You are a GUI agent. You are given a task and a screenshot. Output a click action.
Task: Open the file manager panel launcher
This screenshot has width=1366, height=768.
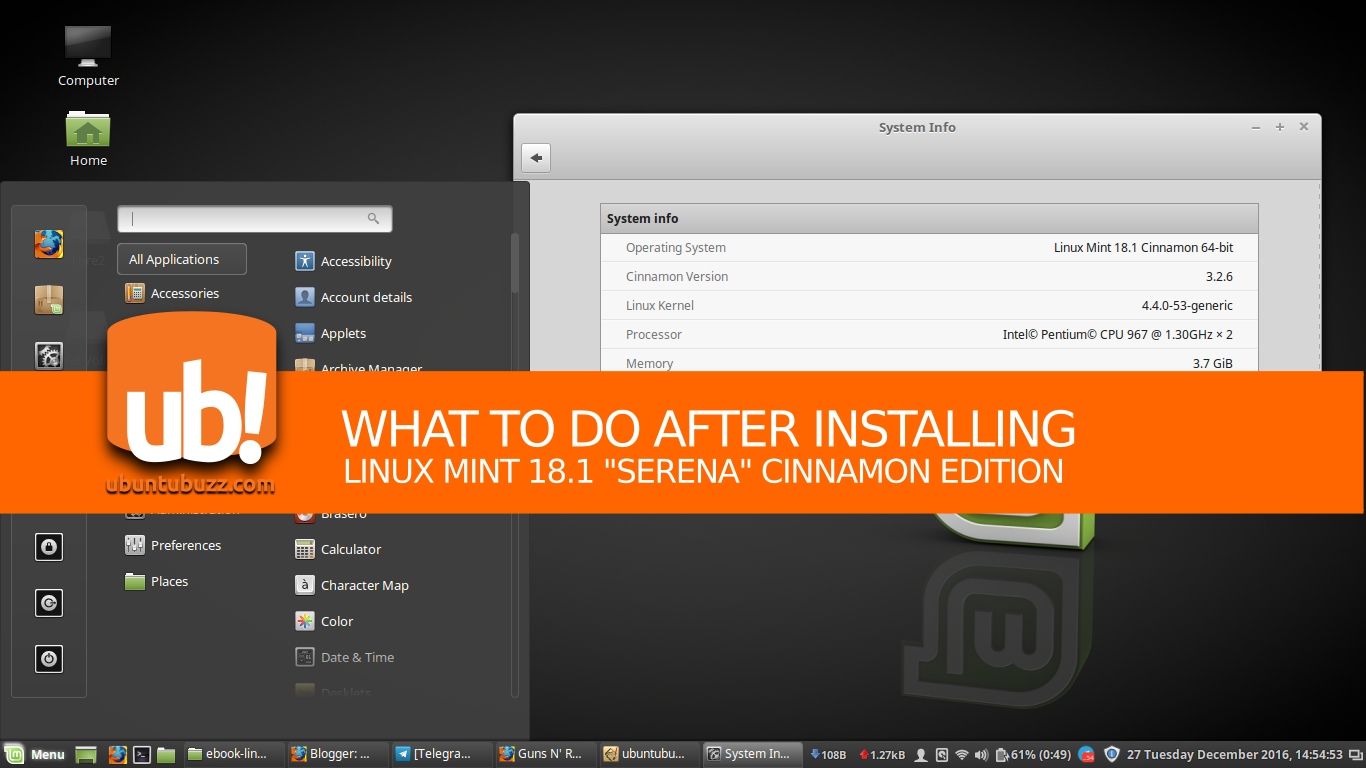166,755
